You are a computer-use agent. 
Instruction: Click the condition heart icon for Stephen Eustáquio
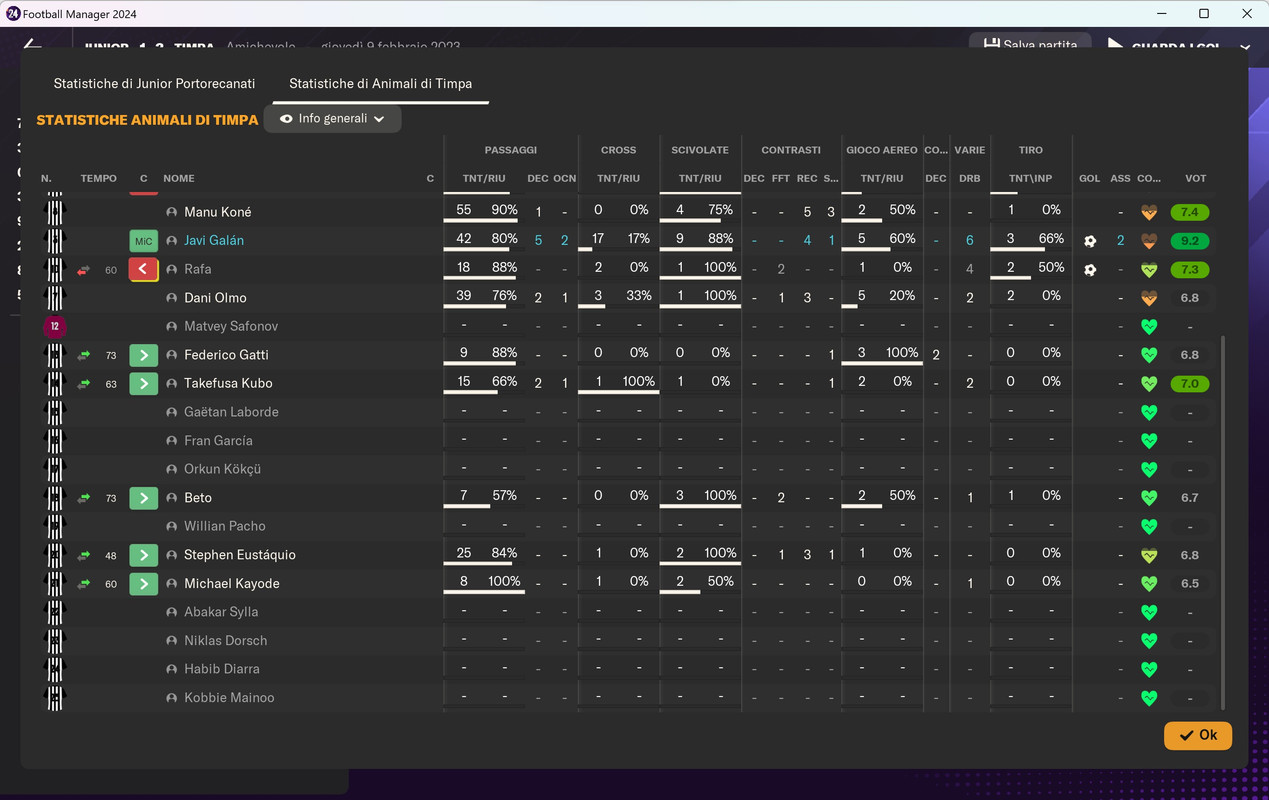[1149, 555]
